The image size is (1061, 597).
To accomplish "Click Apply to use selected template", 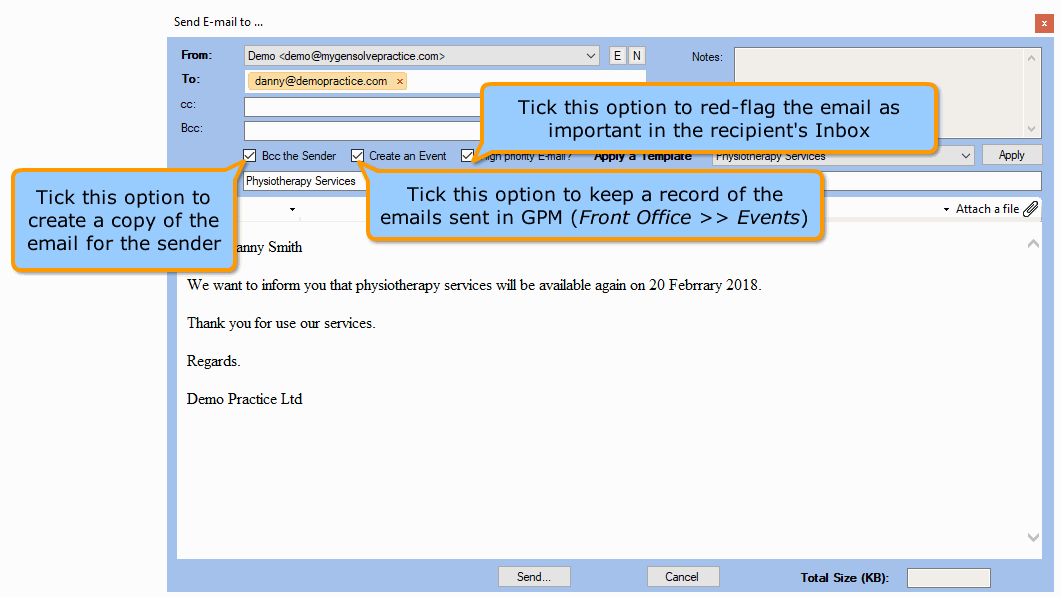I will point(1011,155).
